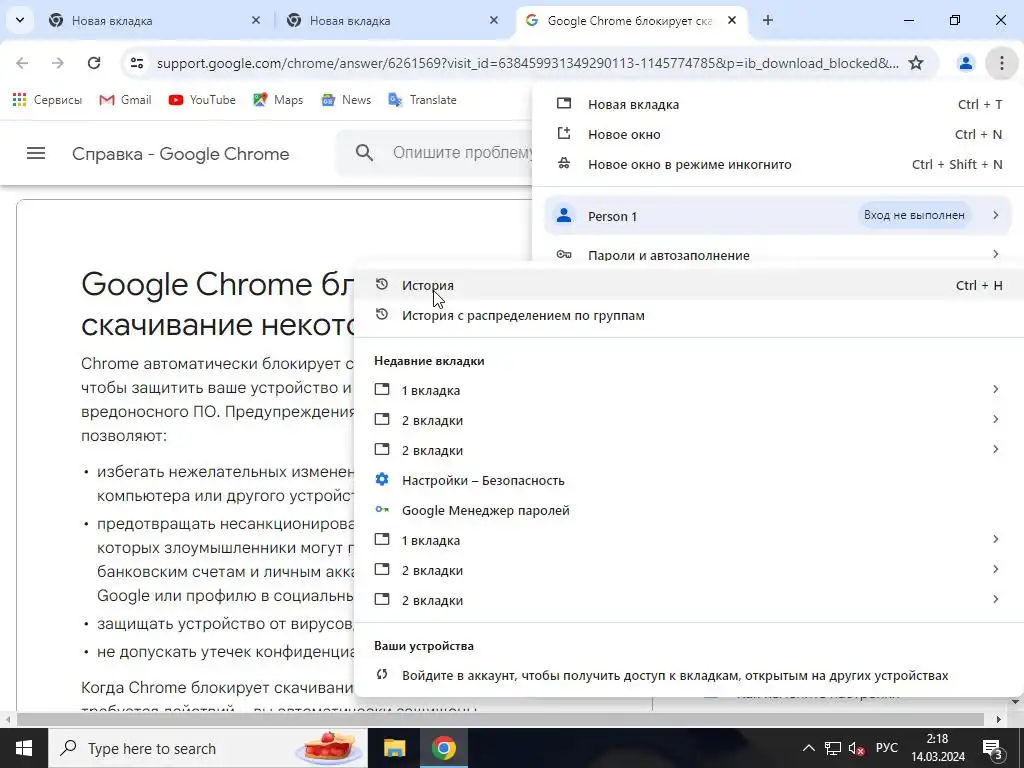Open Пароли и автозаполнение menu item

[778, 255]
